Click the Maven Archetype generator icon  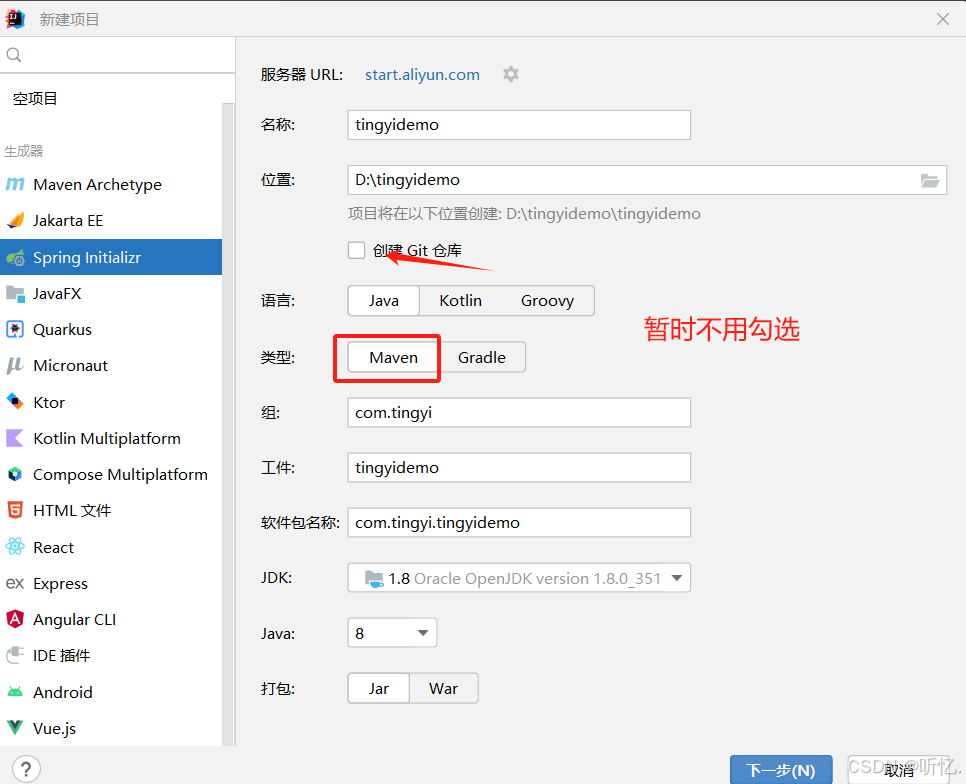[x=15, y=184]
